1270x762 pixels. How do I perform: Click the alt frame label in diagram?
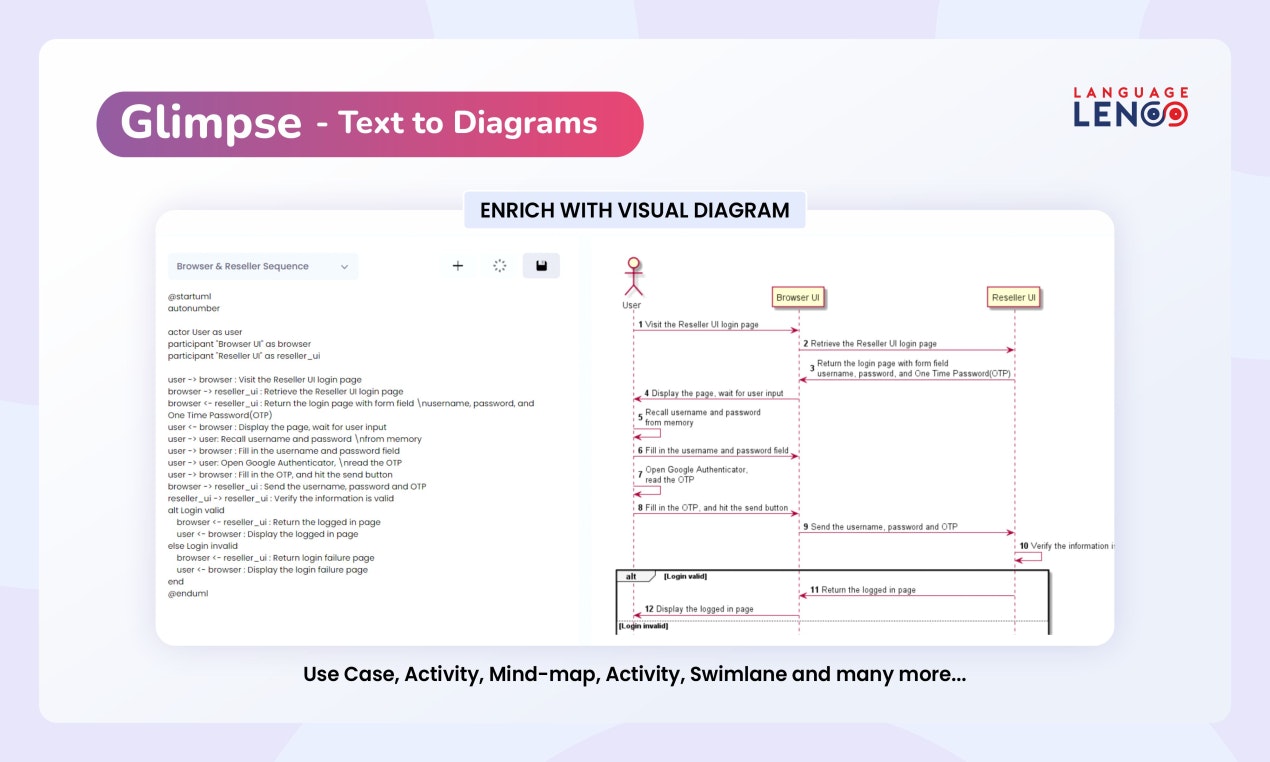tap(633, 576)
